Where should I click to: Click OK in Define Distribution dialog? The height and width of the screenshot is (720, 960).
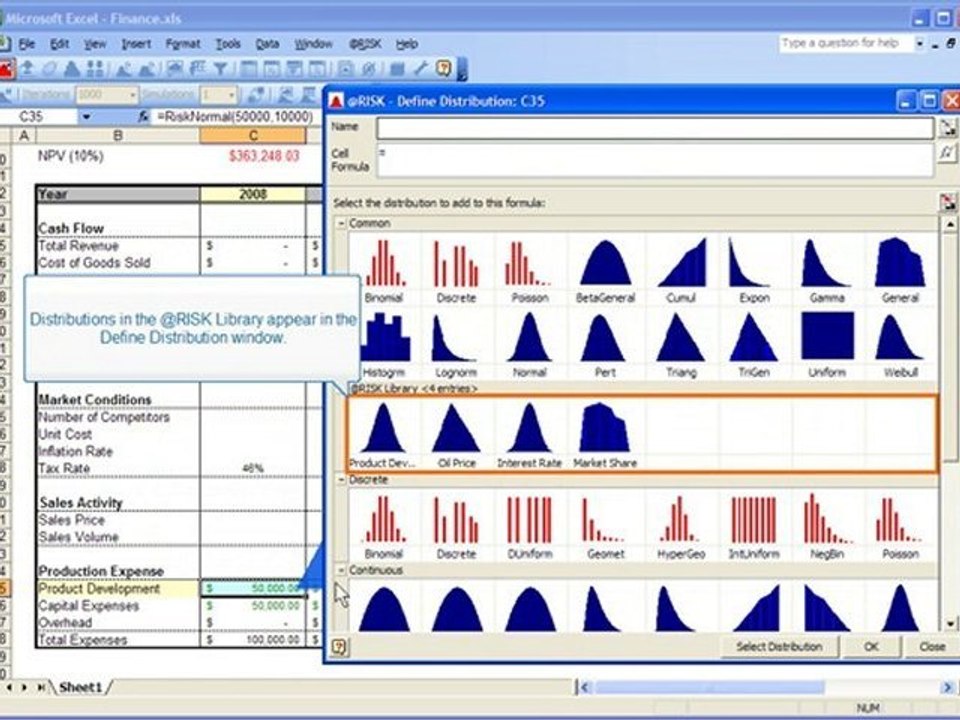click(x=871, y=647)
